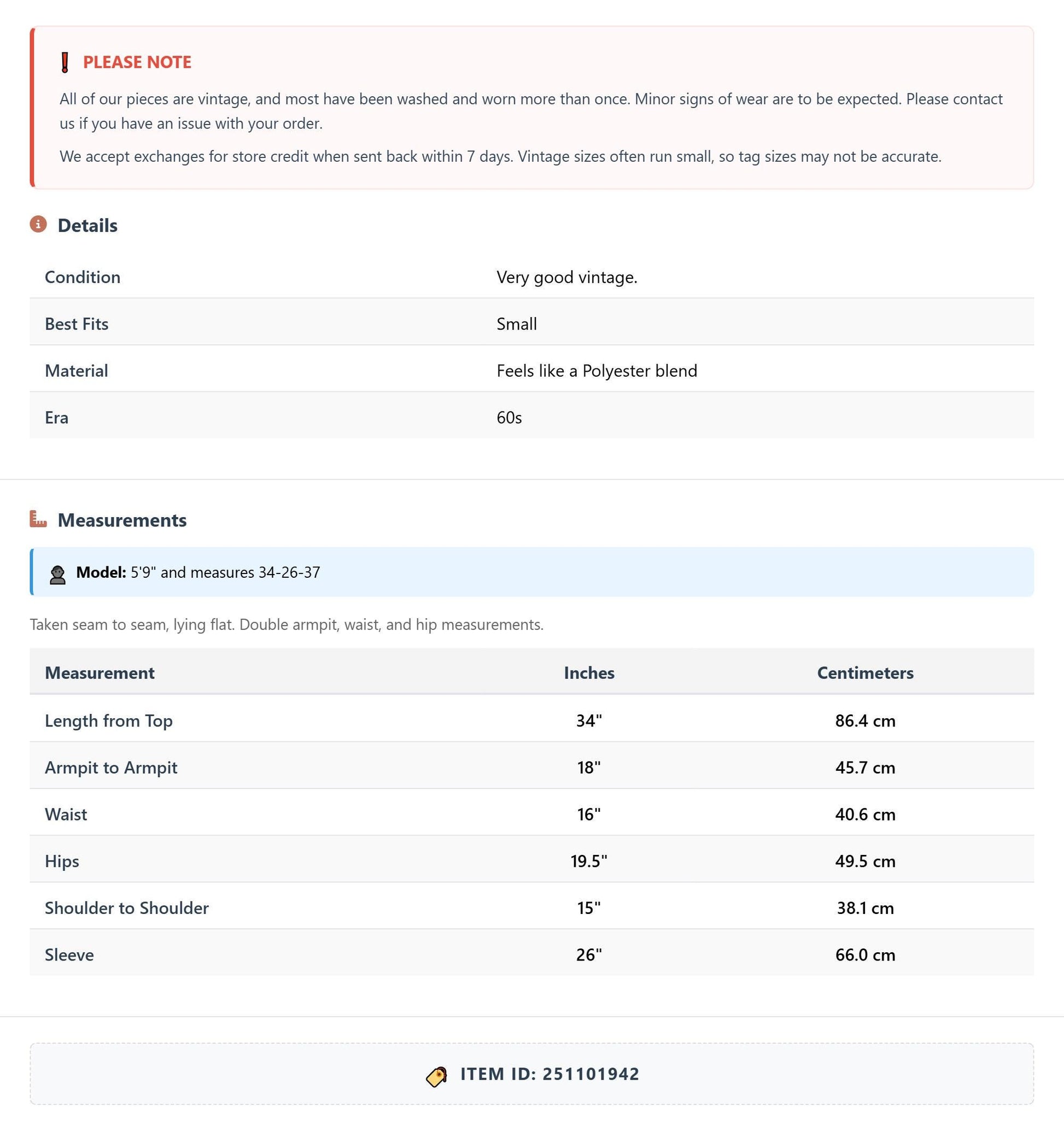The width and height of the screenshot is (1064, 1131).
Task: Click the Measurements ruler icon
Action: (x=38, y=519)
